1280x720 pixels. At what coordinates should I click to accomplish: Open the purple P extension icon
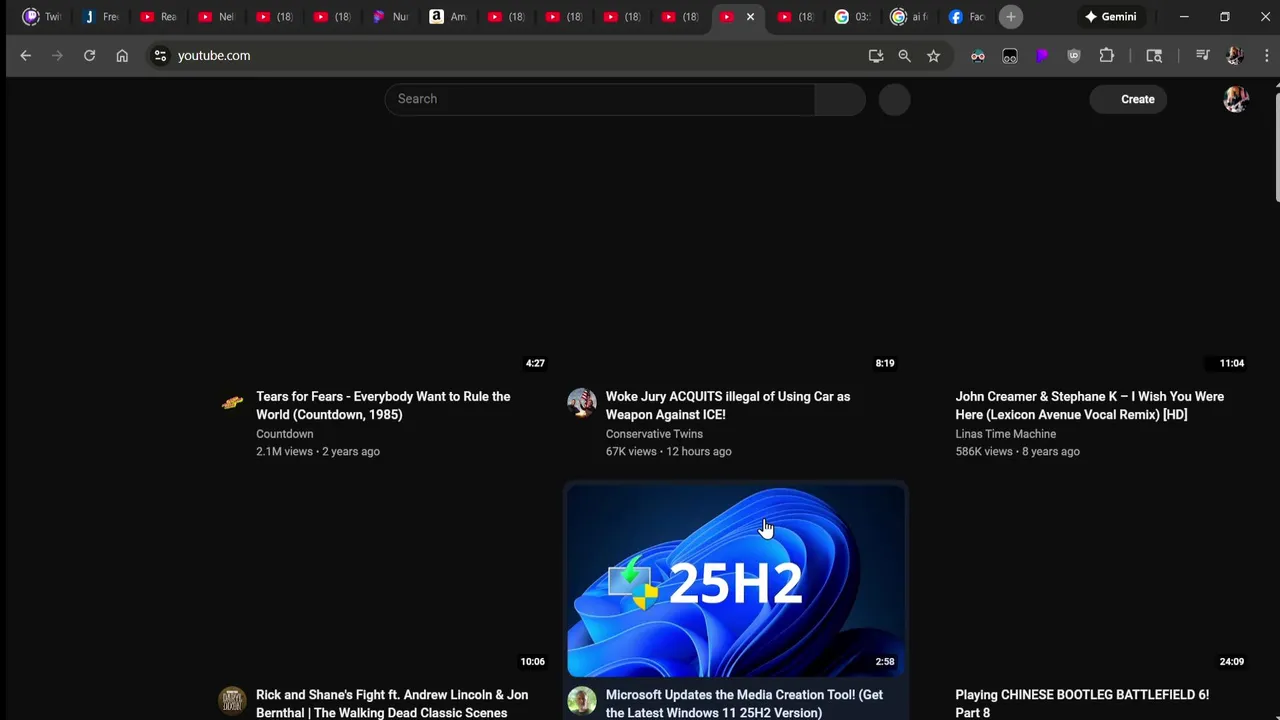1042,56
